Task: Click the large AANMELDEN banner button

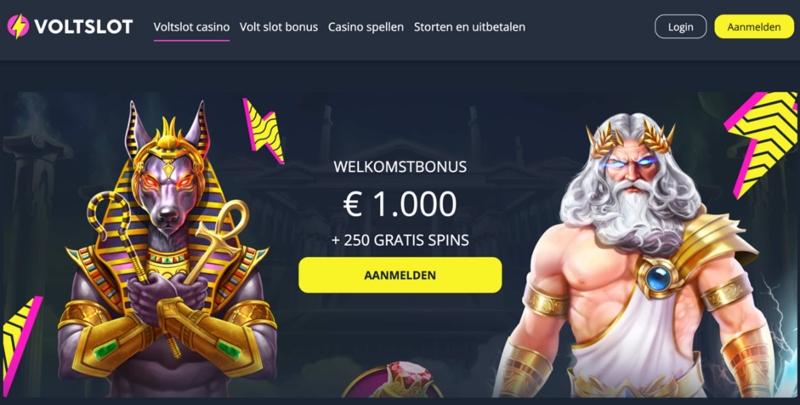Action: [x=400, y=275]
